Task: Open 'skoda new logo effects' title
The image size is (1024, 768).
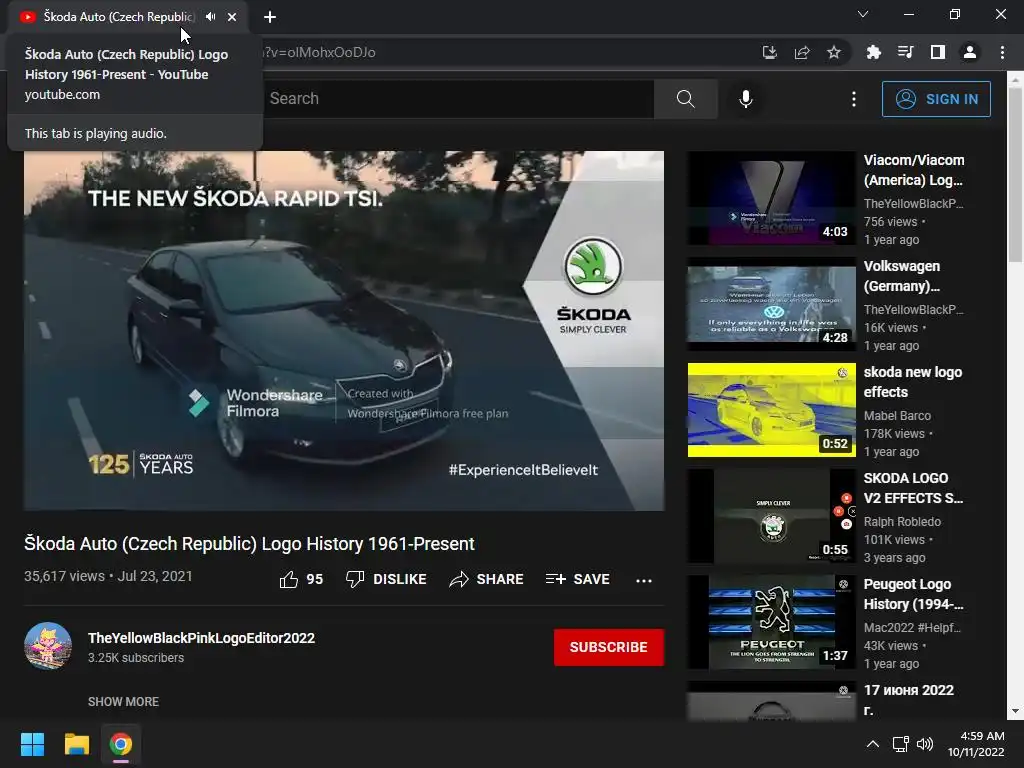Action: click(x=912, y=382)
